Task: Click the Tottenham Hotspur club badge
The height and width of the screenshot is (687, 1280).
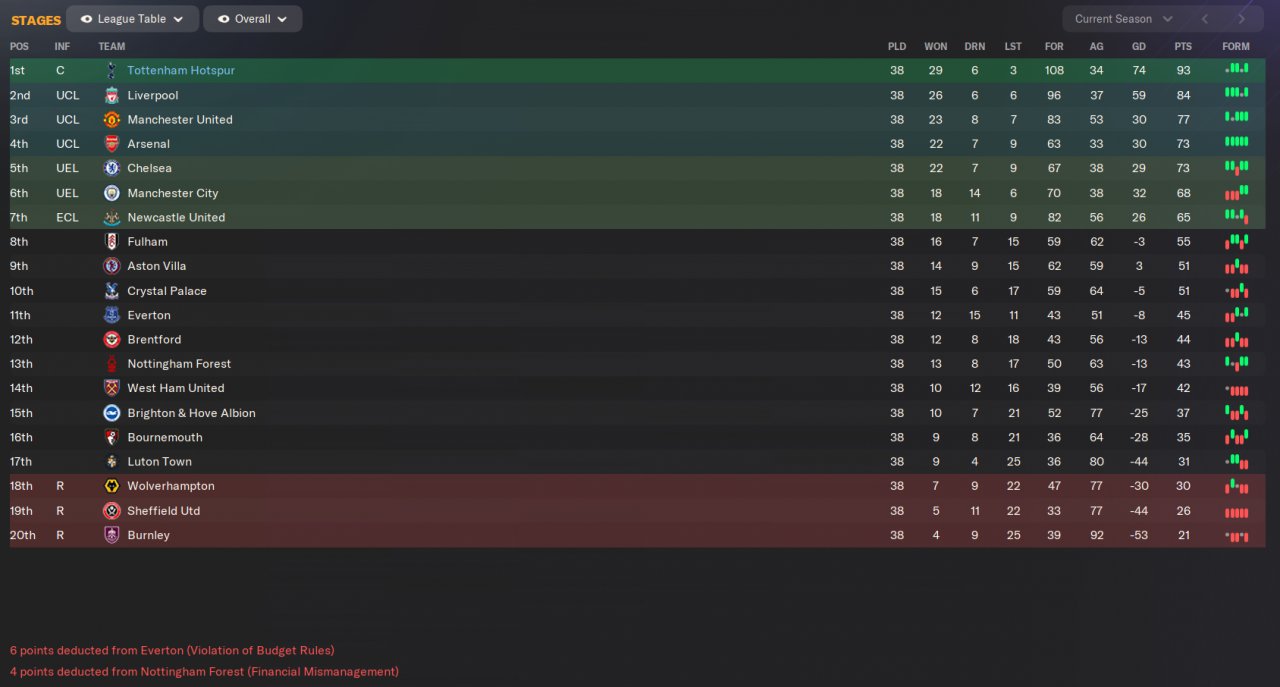Action: 111,71
